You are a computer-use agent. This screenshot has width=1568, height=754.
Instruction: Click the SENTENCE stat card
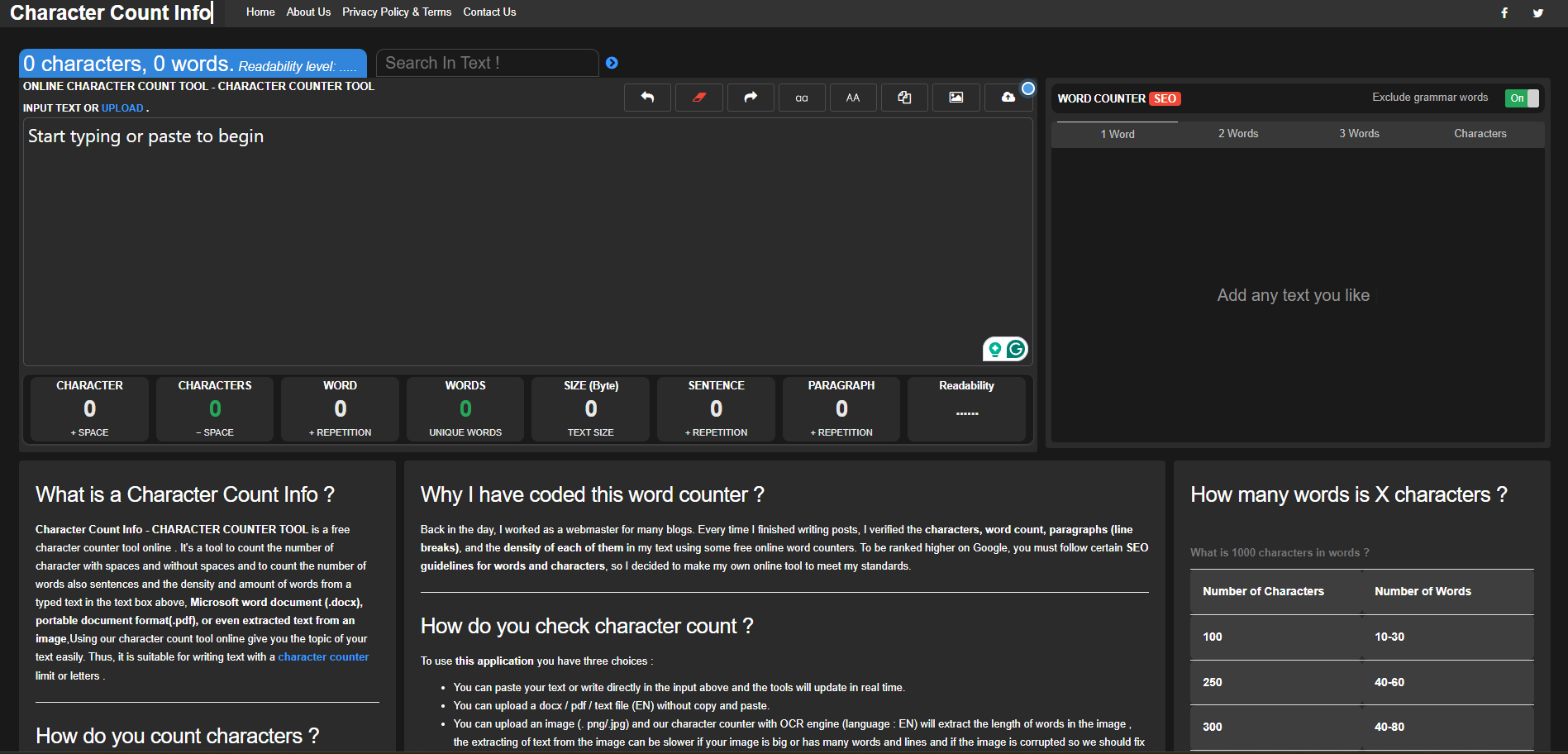pyautogui.click(x=716, y=408)
